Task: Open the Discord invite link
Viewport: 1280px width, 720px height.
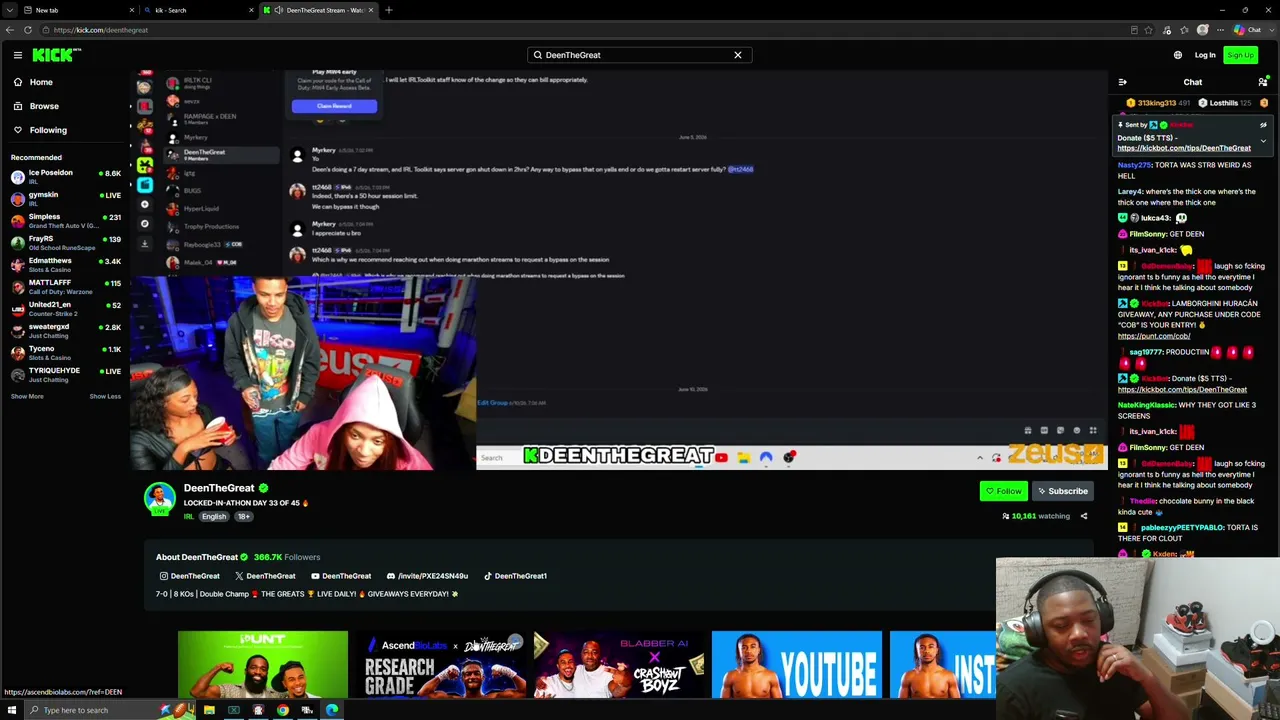Action: pyautogui.click(x=427, y=576)
